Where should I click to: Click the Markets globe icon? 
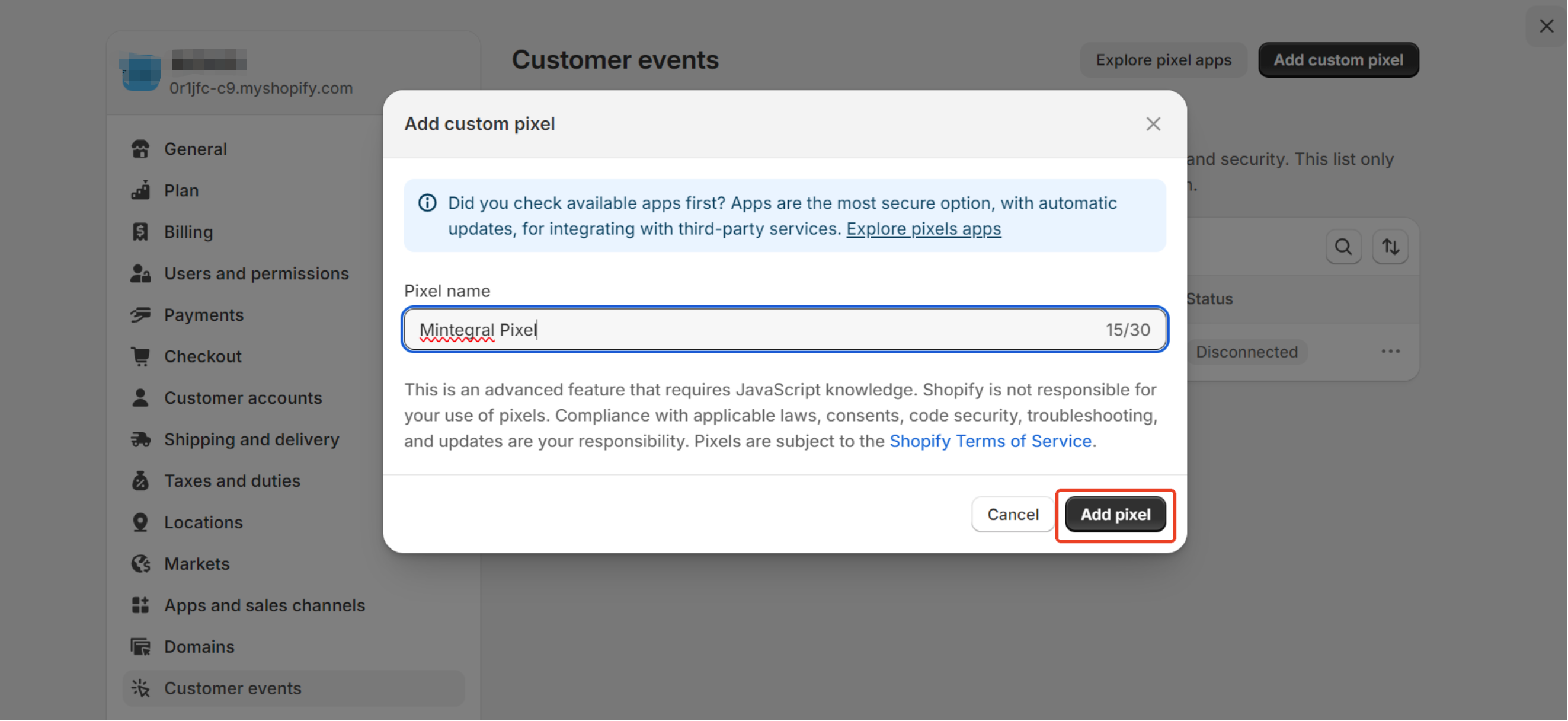point(140,563)
